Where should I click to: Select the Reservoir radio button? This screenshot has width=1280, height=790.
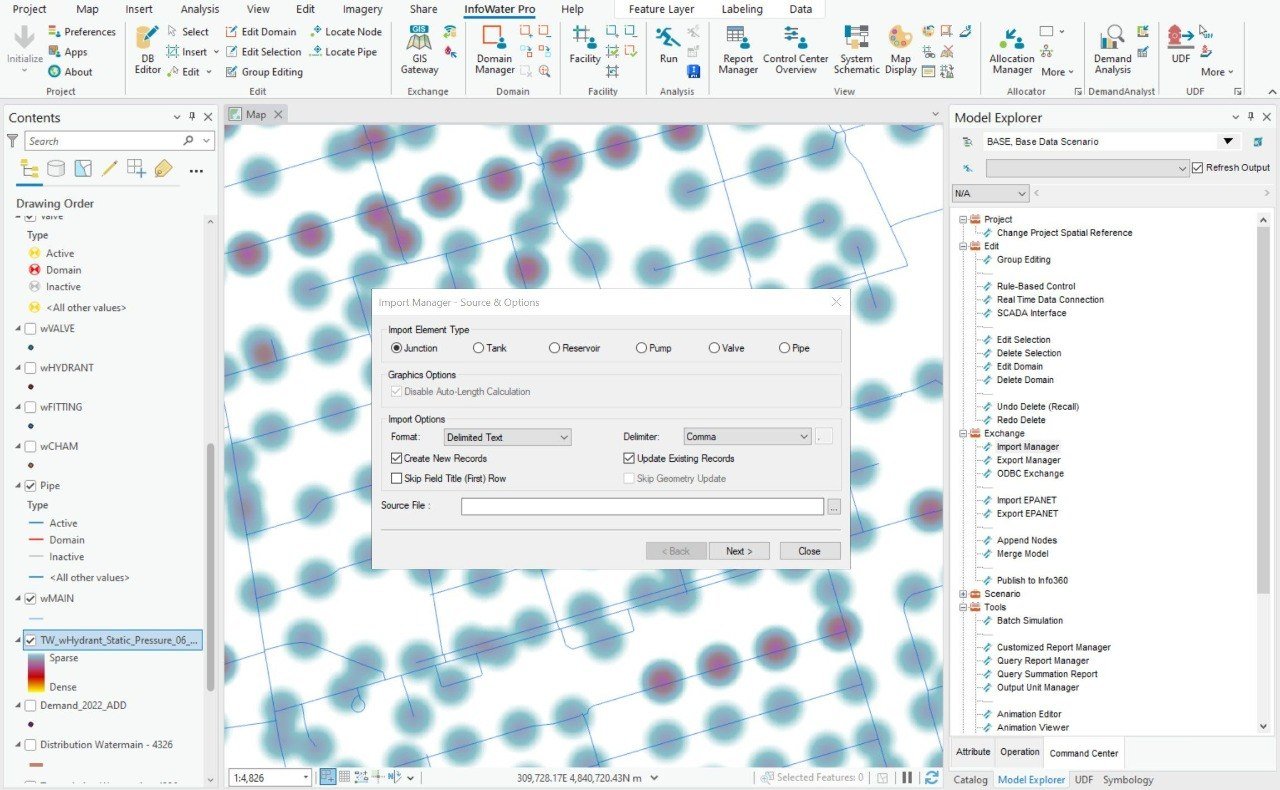pyautogui.click(x=554, y=348)
